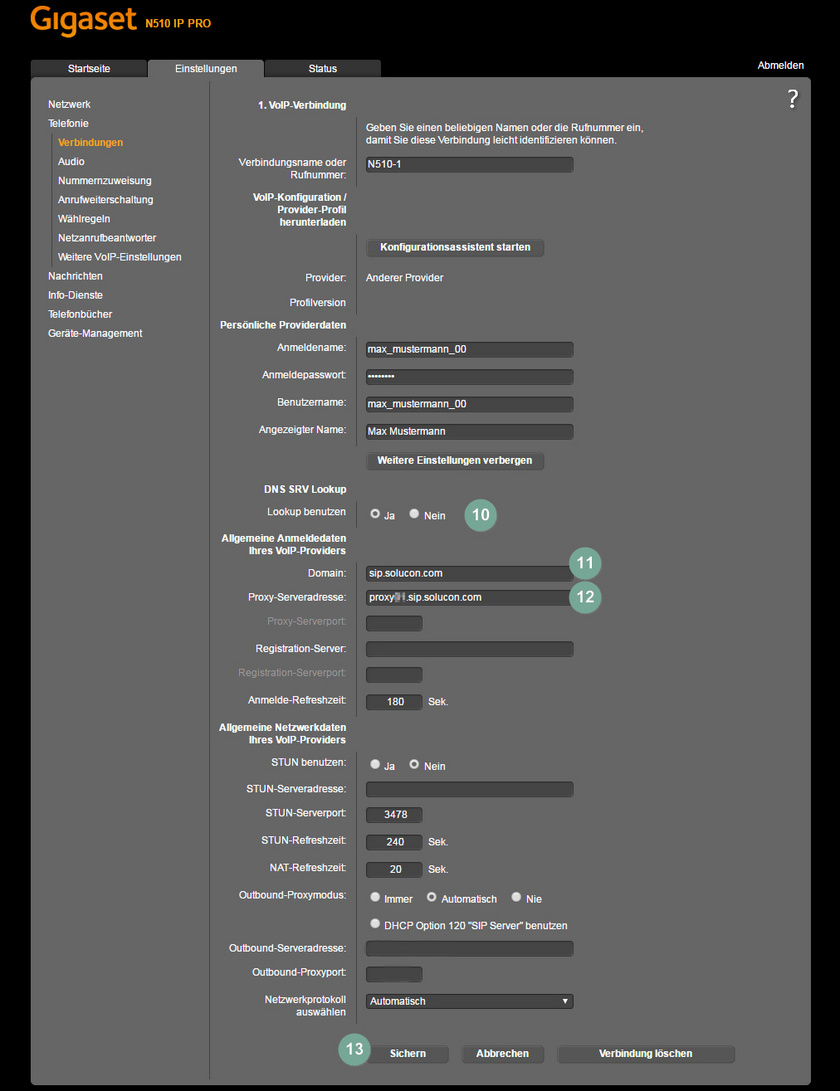This screenshot has height=1091, width=840.
Task: Focus the Anmelde-Refreshzeit field
Action: [394, 702]
